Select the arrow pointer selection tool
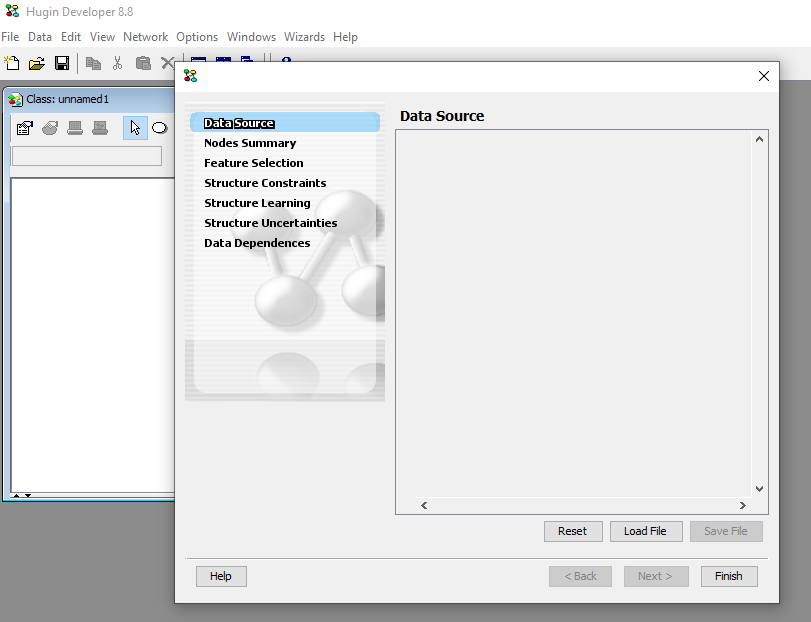Image resolution: width=811 pixels, height=622 pixels. 135,128
